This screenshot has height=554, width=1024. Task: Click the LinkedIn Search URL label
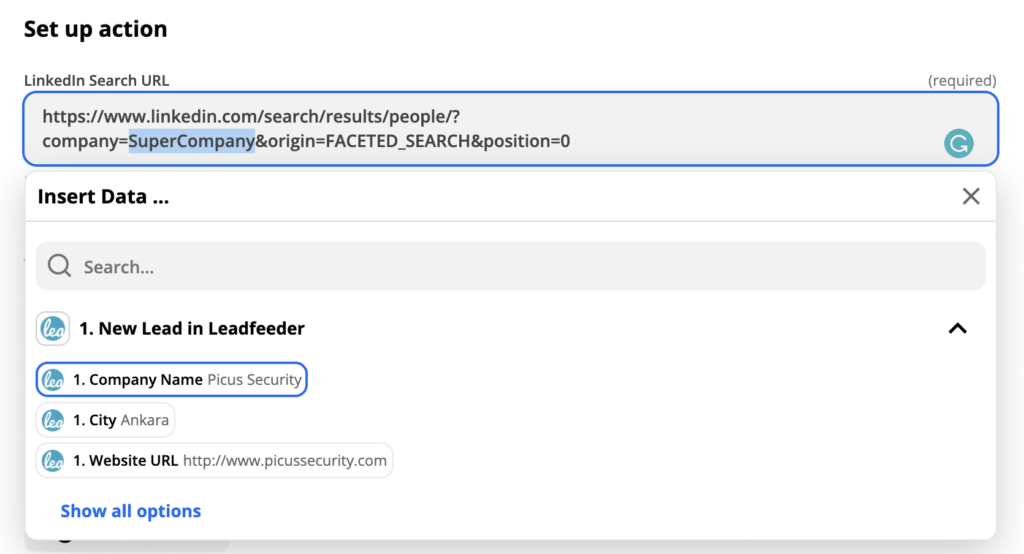click(97, 80)
